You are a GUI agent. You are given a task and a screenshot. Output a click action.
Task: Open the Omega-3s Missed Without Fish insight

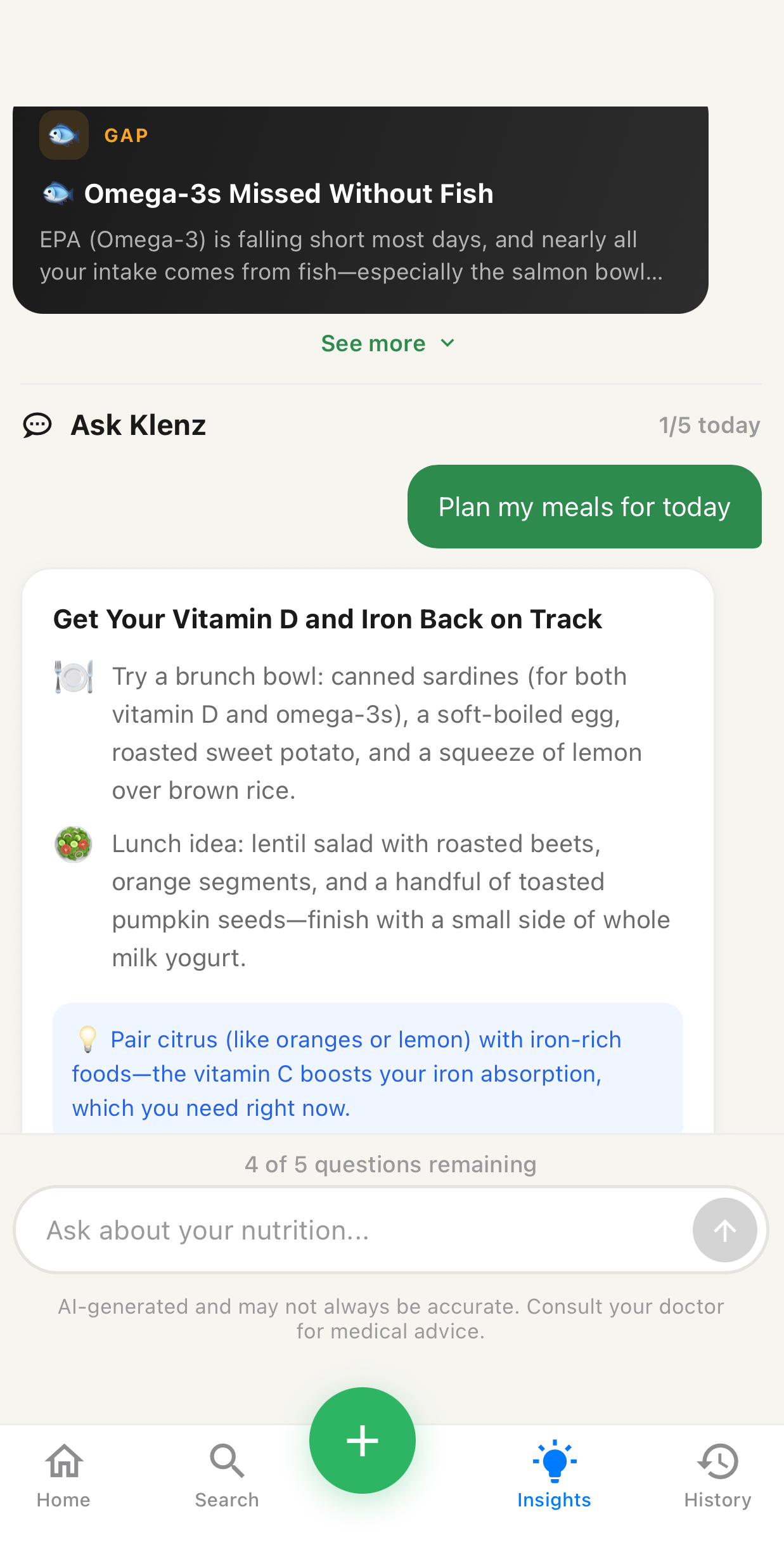[x=289, y=193]
